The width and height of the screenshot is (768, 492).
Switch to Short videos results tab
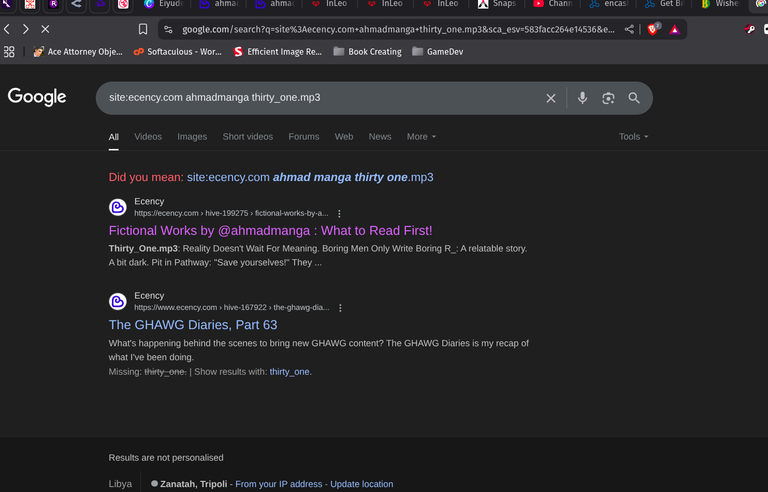248,137
